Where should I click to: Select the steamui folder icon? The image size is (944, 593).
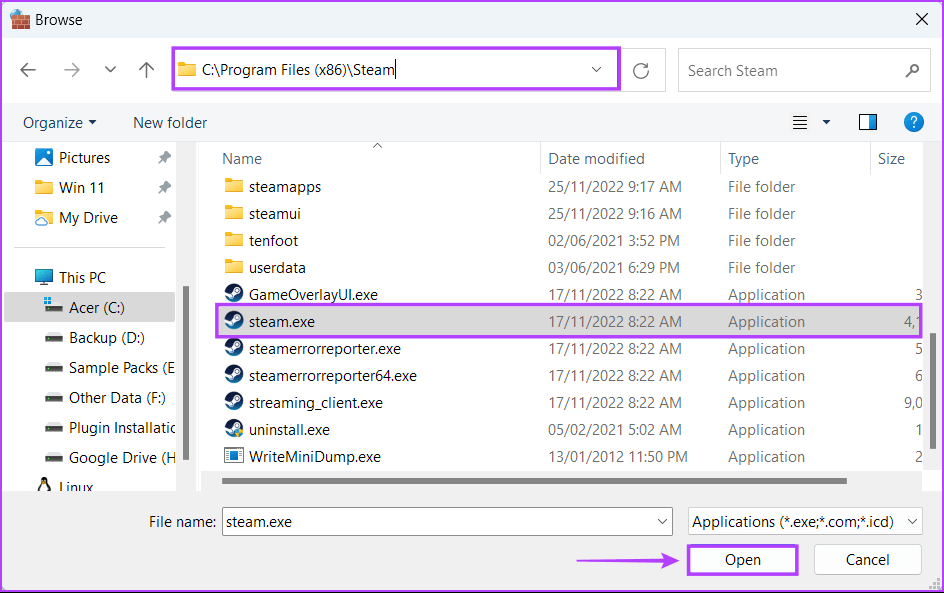pyautogui.click(x=234, y=213)
